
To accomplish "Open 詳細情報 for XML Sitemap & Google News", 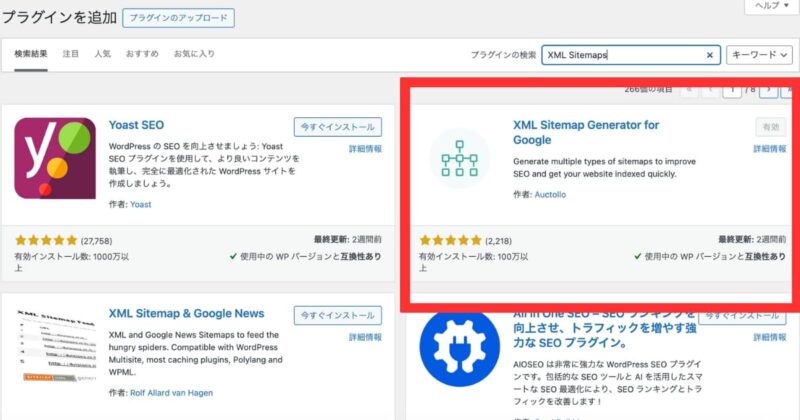I will click(x=365, y=337).
